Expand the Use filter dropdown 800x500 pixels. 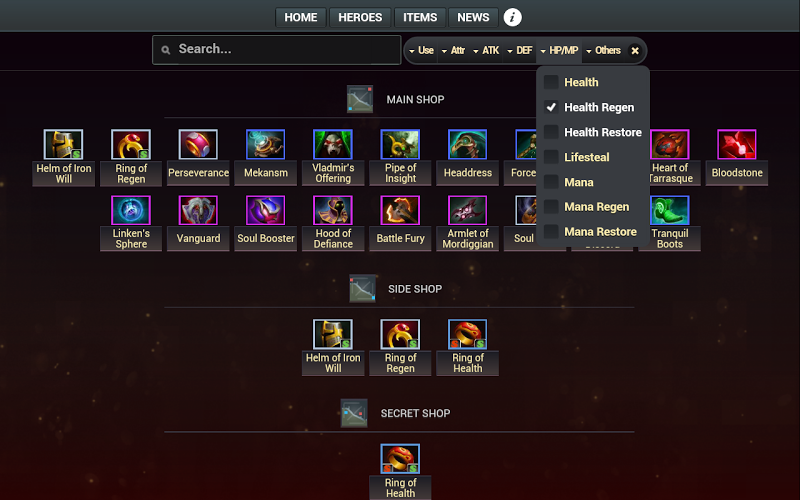pos(421,51)
